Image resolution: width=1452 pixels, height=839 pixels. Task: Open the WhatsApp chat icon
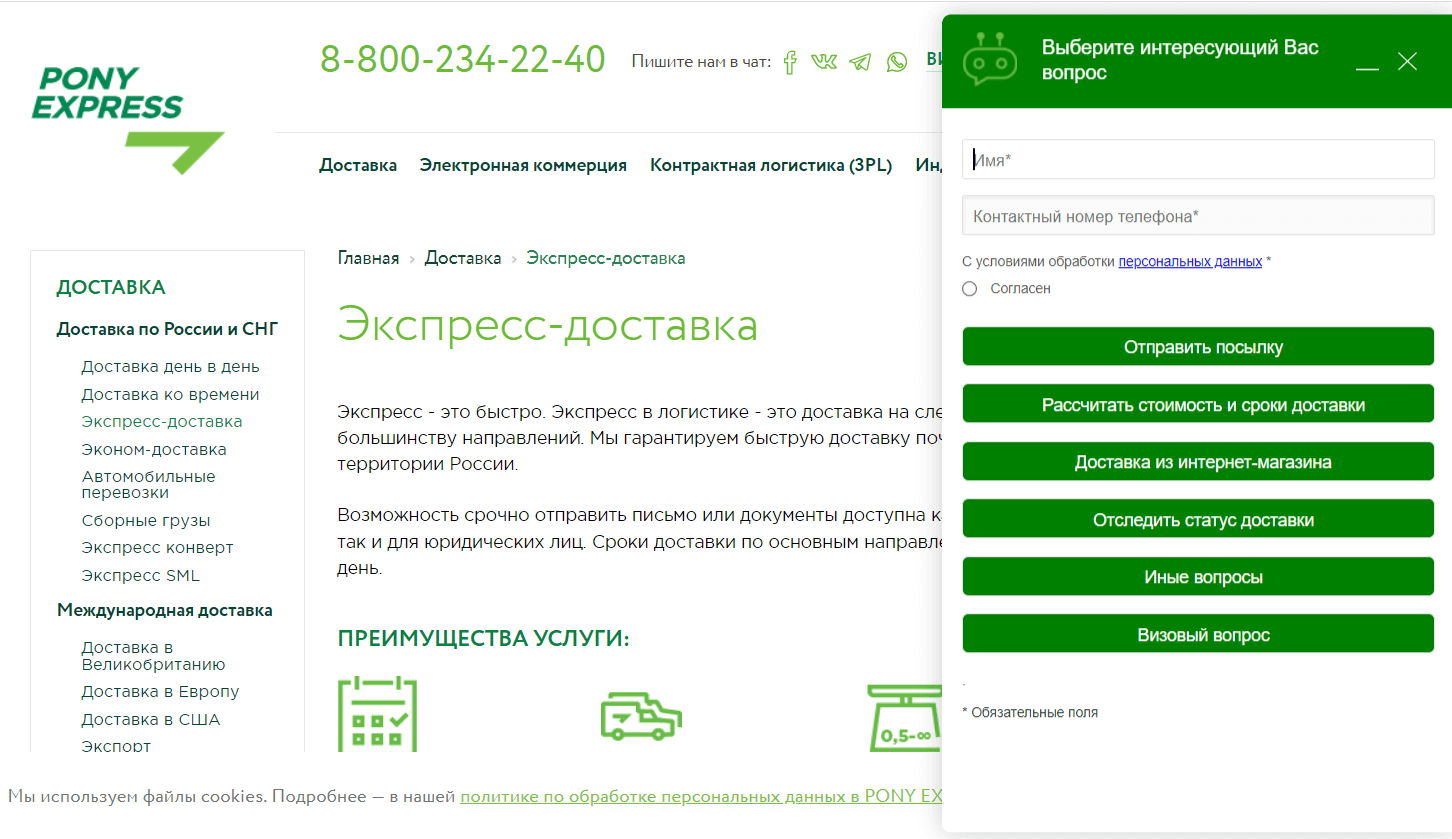coord(897,62)
